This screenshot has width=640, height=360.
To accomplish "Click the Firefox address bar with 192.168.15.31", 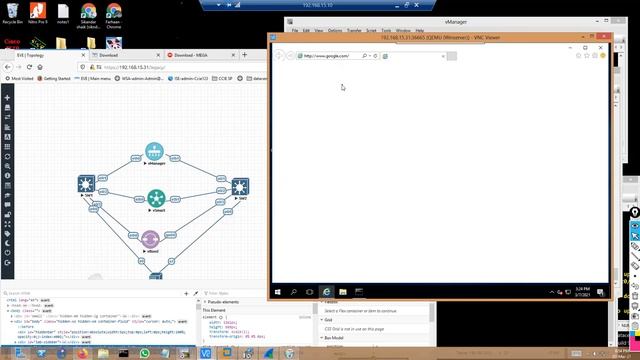I will coord(171,67).
